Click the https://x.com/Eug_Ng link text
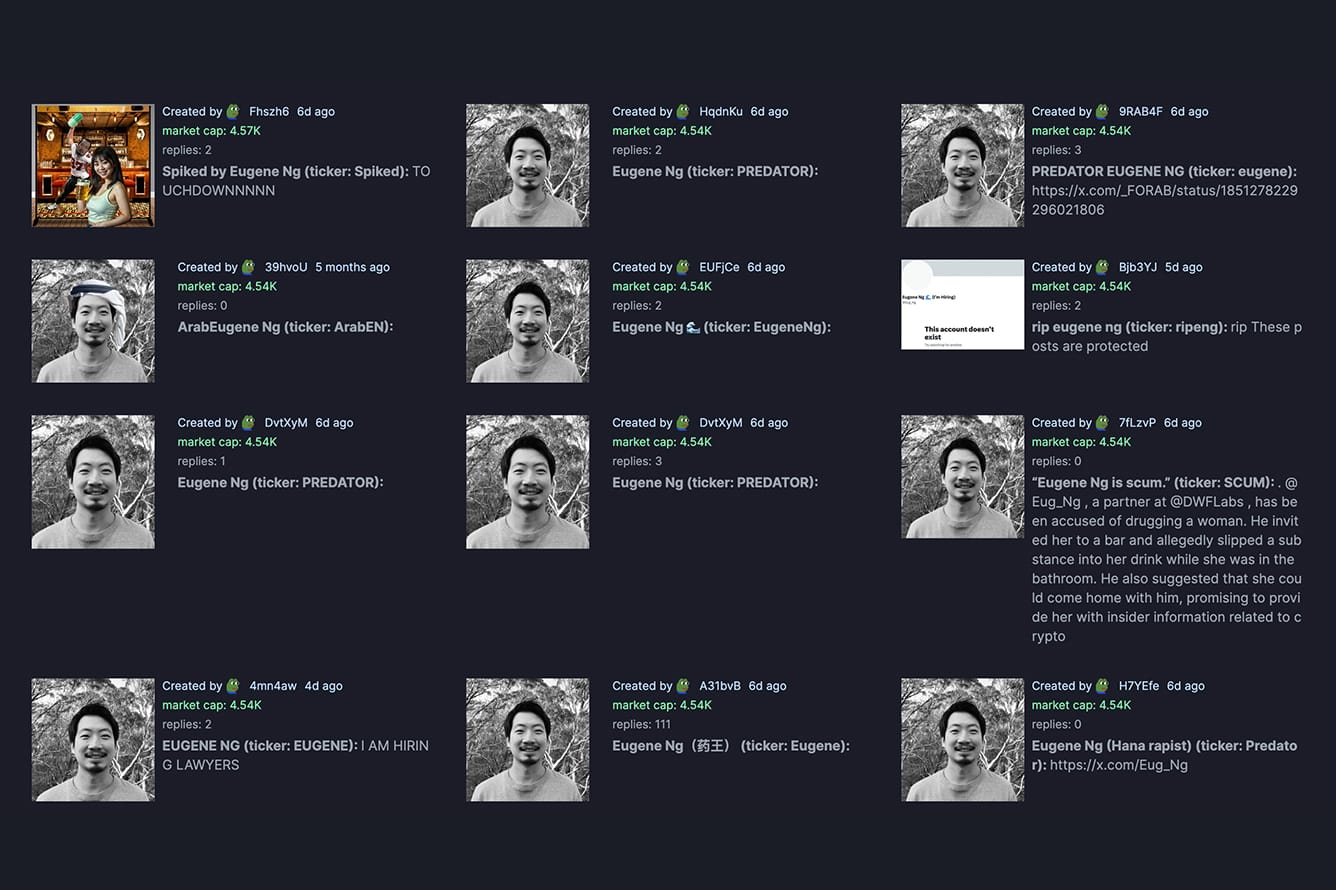The image size is (1336, 890). point(1118,765)
